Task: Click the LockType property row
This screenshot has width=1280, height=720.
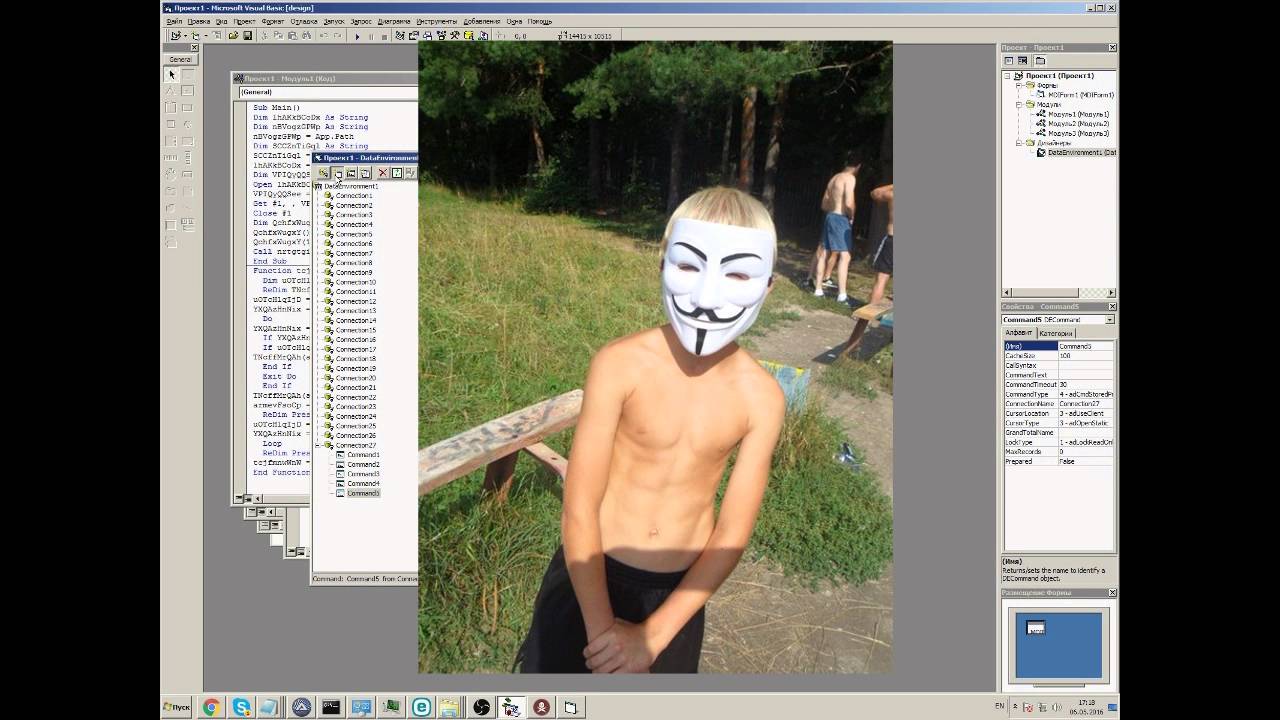Action: pos(1059,442)
